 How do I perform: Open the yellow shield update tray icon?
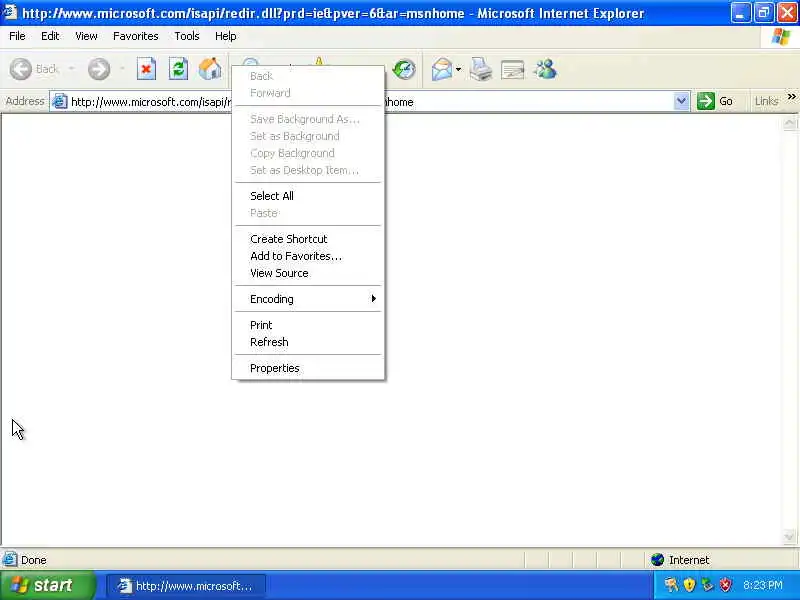click(689, 585)
